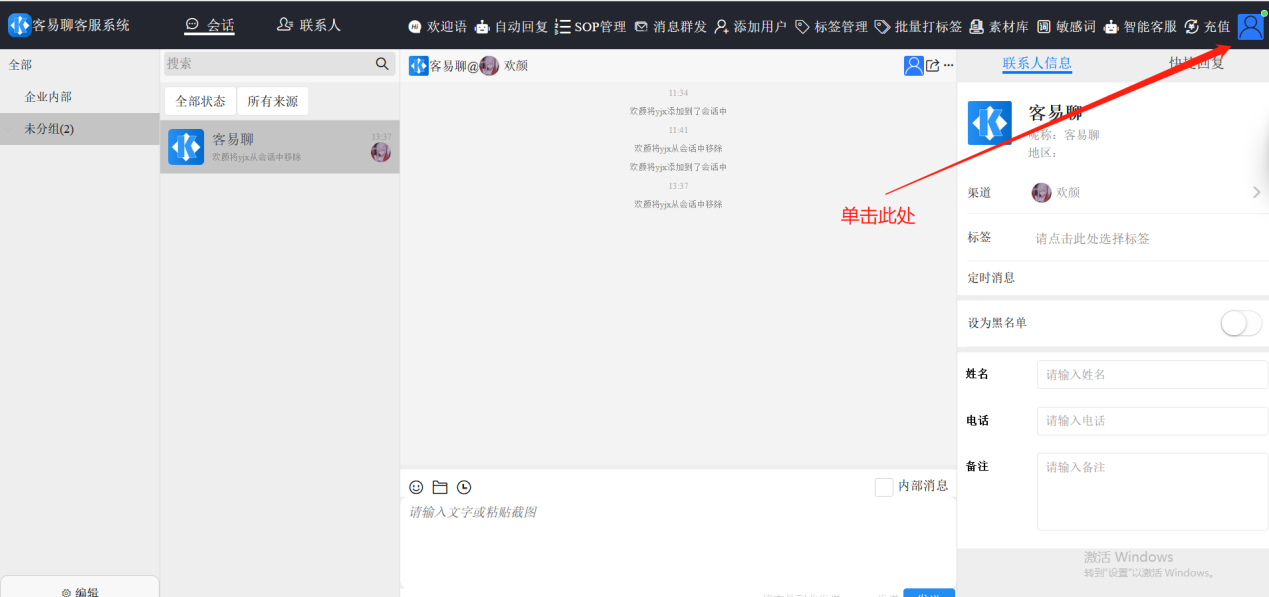Open the three-dot more menu in the chat header
This screenshot has width=1269, height=597.
948,66
